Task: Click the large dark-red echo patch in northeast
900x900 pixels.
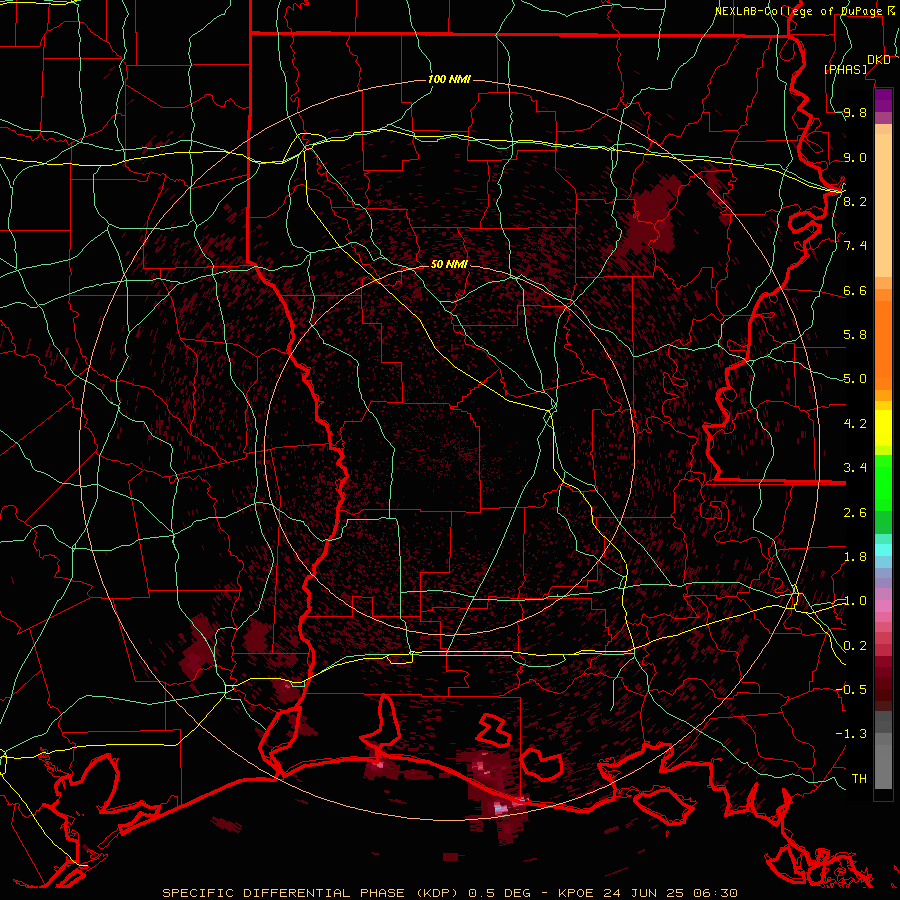Action: (651, 215)
